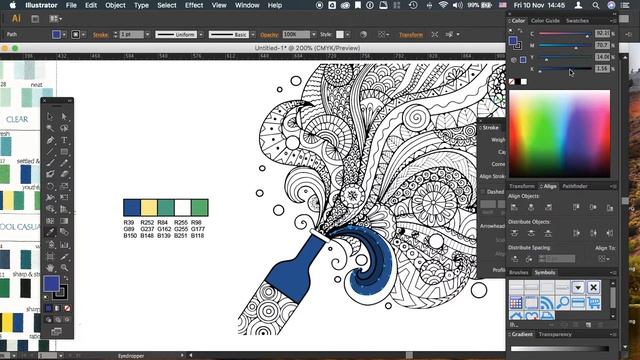Select the magnifier search symbol
This screenshot has width=640, height=360.
[x=563, y=303]
